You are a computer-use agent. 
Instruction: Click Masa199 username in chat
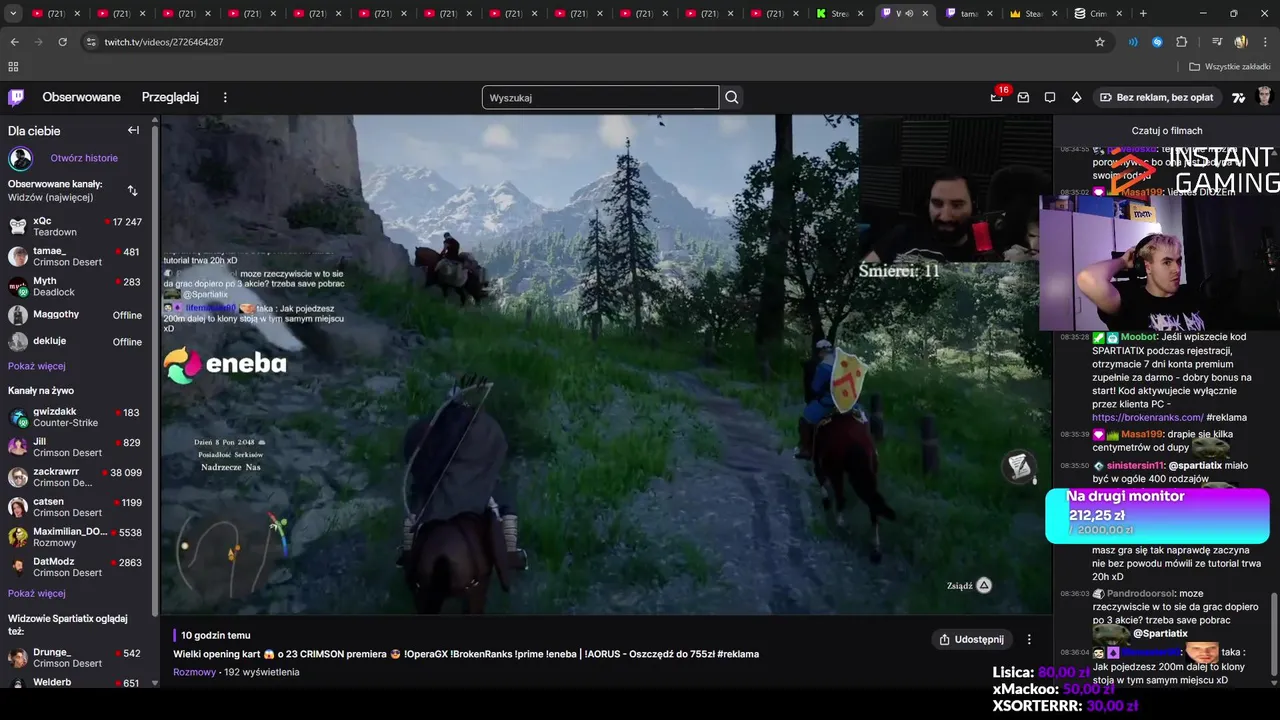(x=1141, y=434)
